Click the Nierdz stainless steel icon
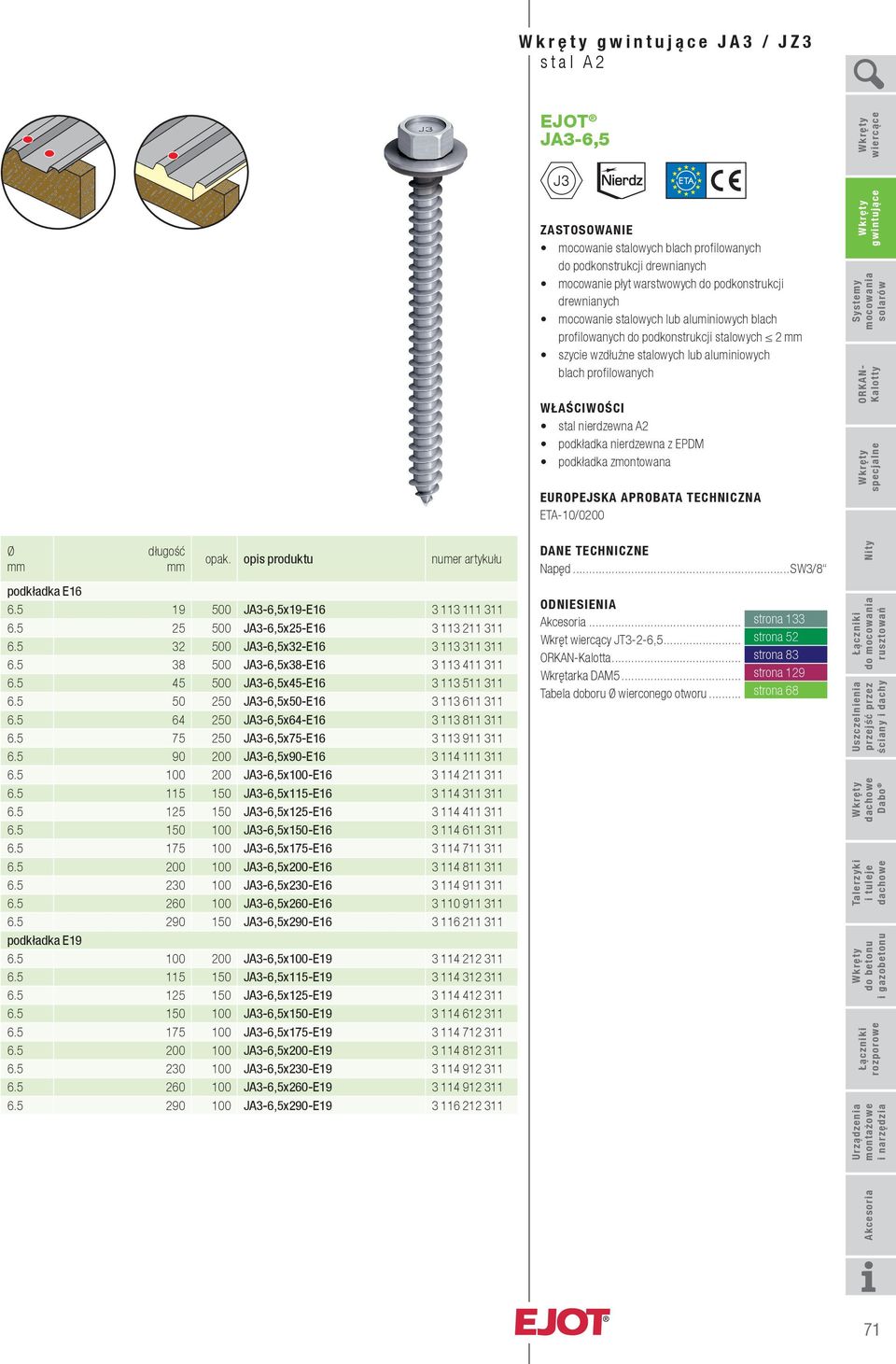This screenshot has width=896, height=1364. tap(622, 180)
